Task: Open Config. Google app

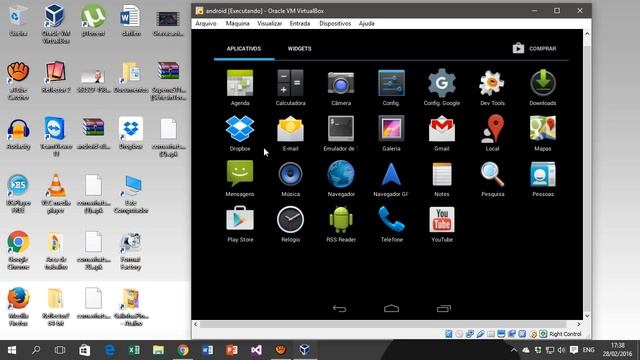Action: tap(442, 87)
